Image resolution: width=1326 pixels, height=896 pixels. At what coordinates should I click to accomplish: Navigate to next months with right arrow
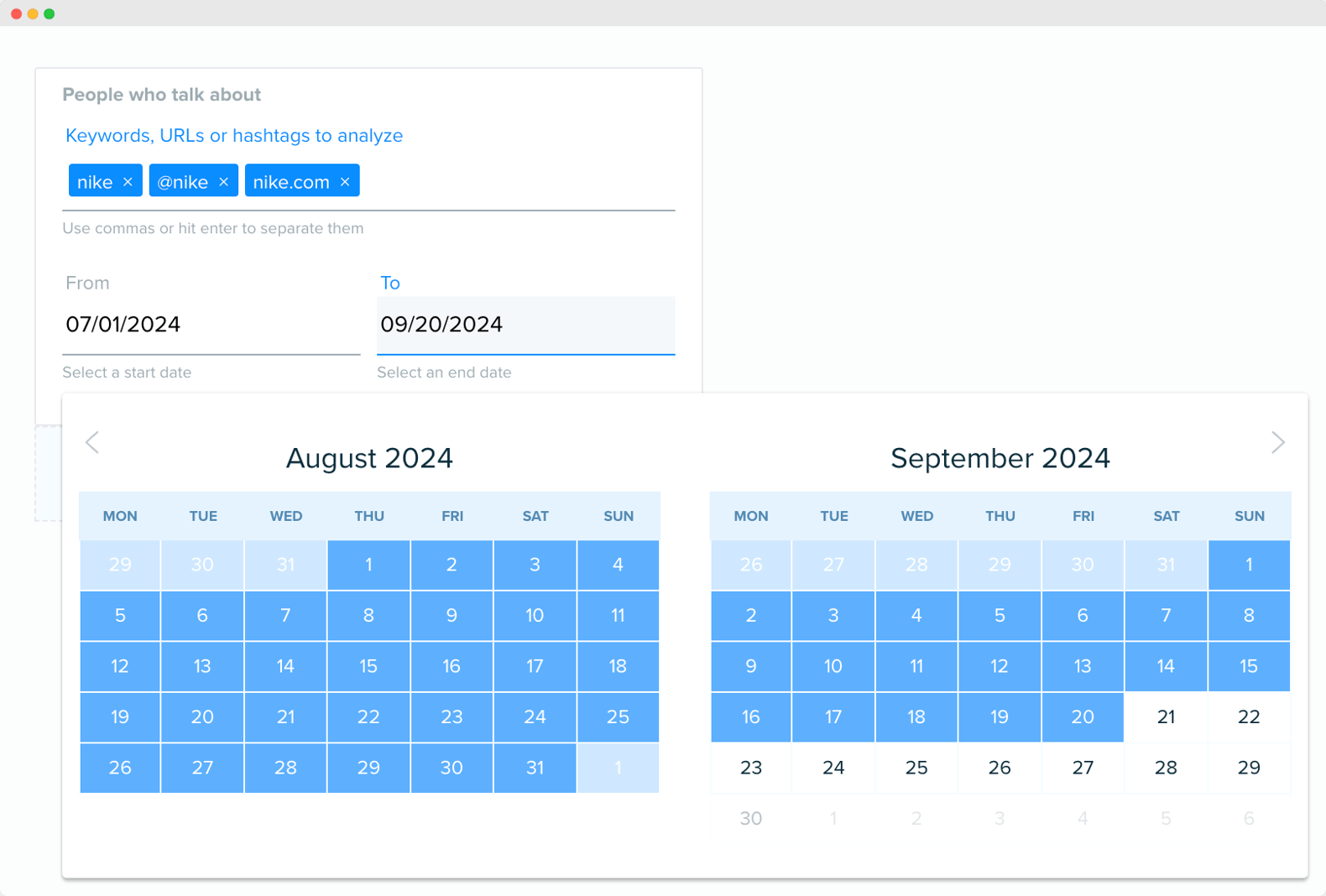click(x=1277, y=442)
